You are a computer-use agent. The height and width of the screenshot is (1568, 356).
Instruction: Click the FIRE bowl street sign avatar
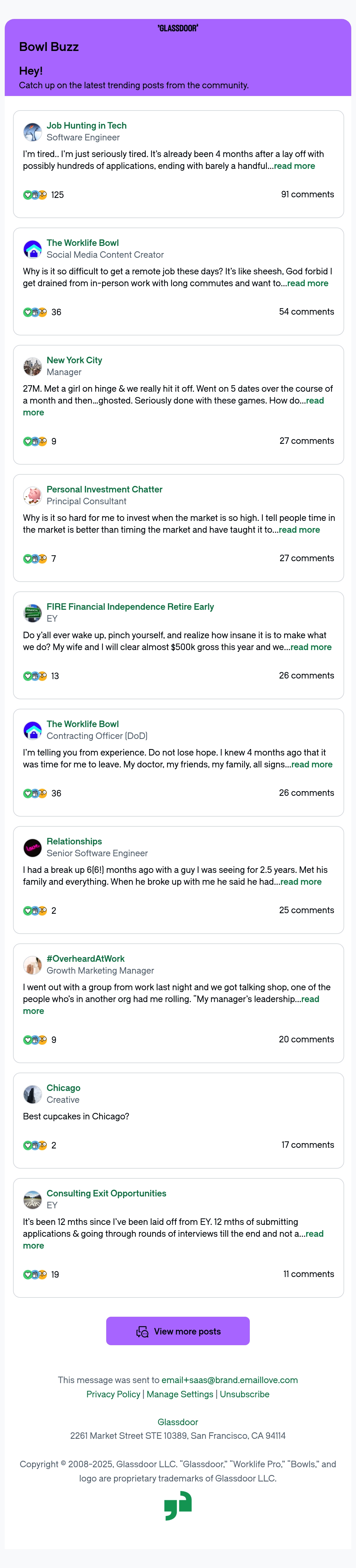[x=32, y=613]
